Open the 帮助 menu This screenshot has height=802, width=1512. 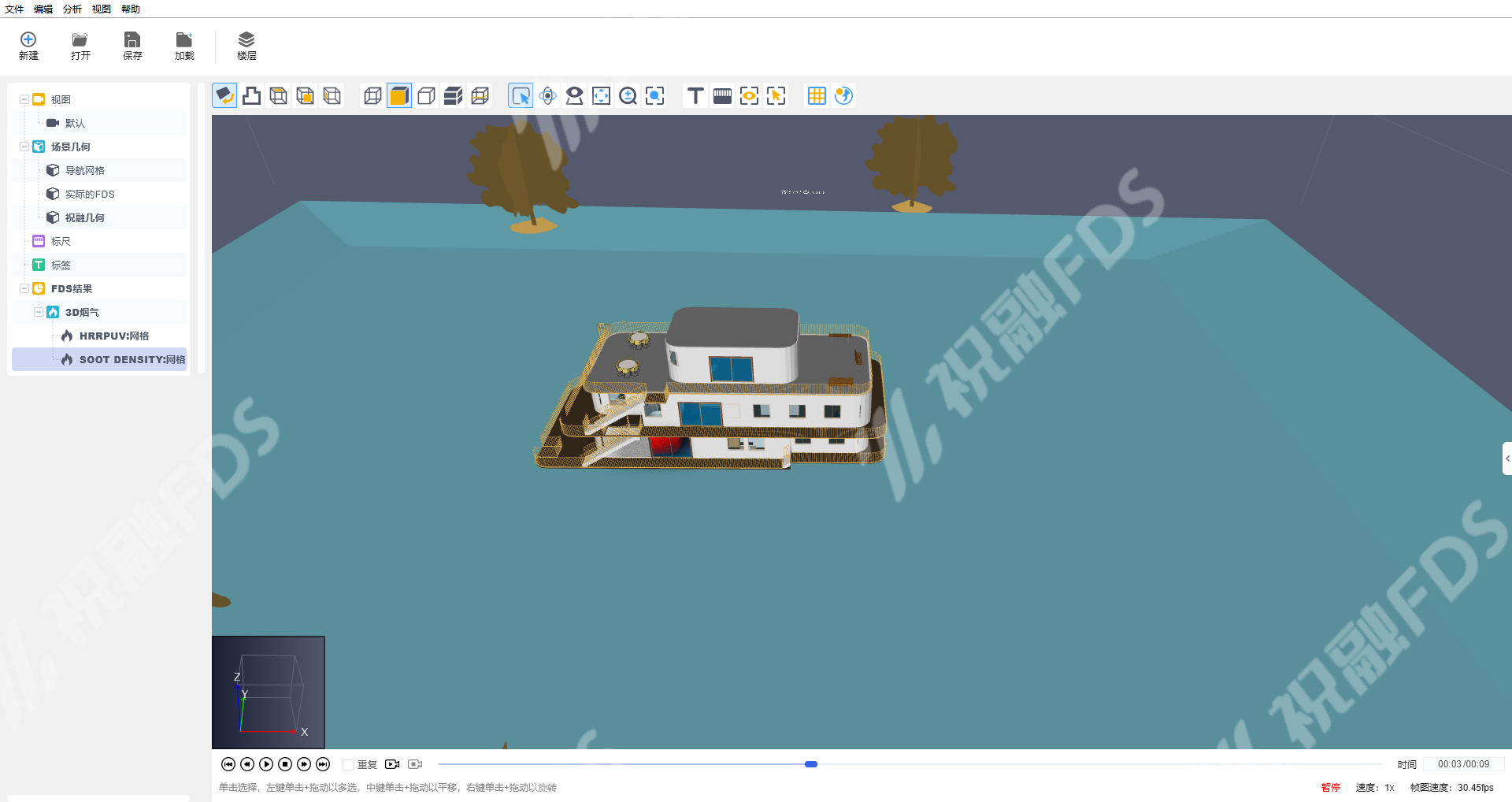(131, 9)
